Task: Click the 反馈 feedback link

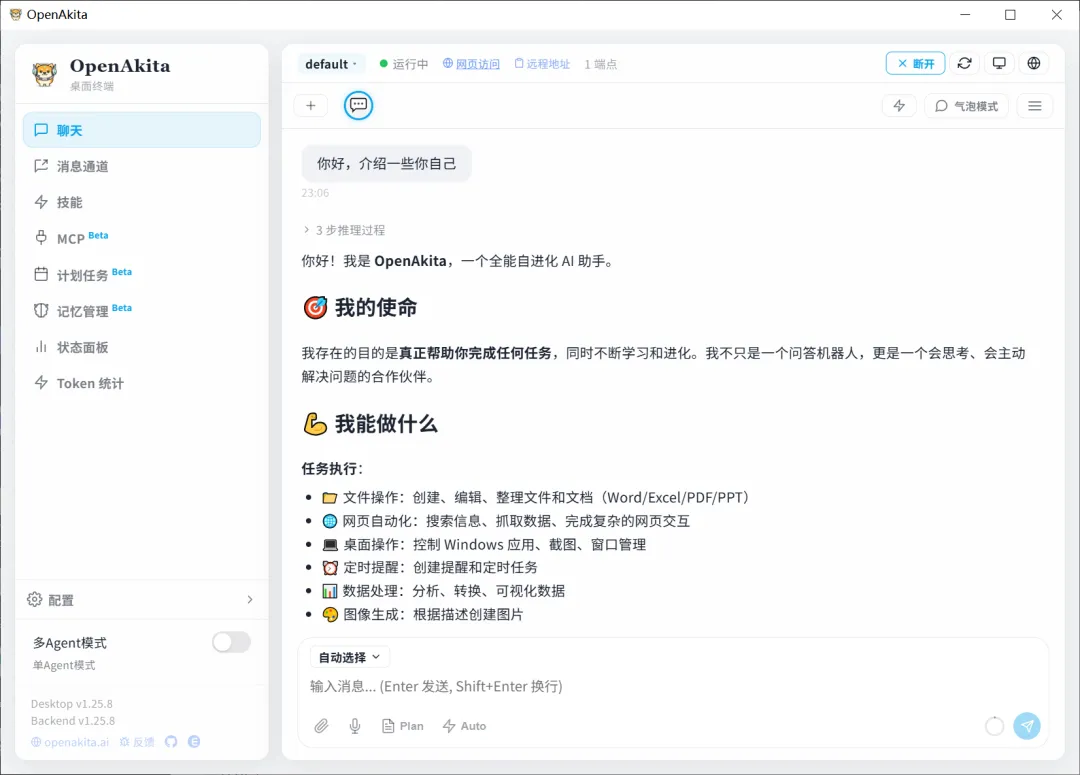Action: 137,742
